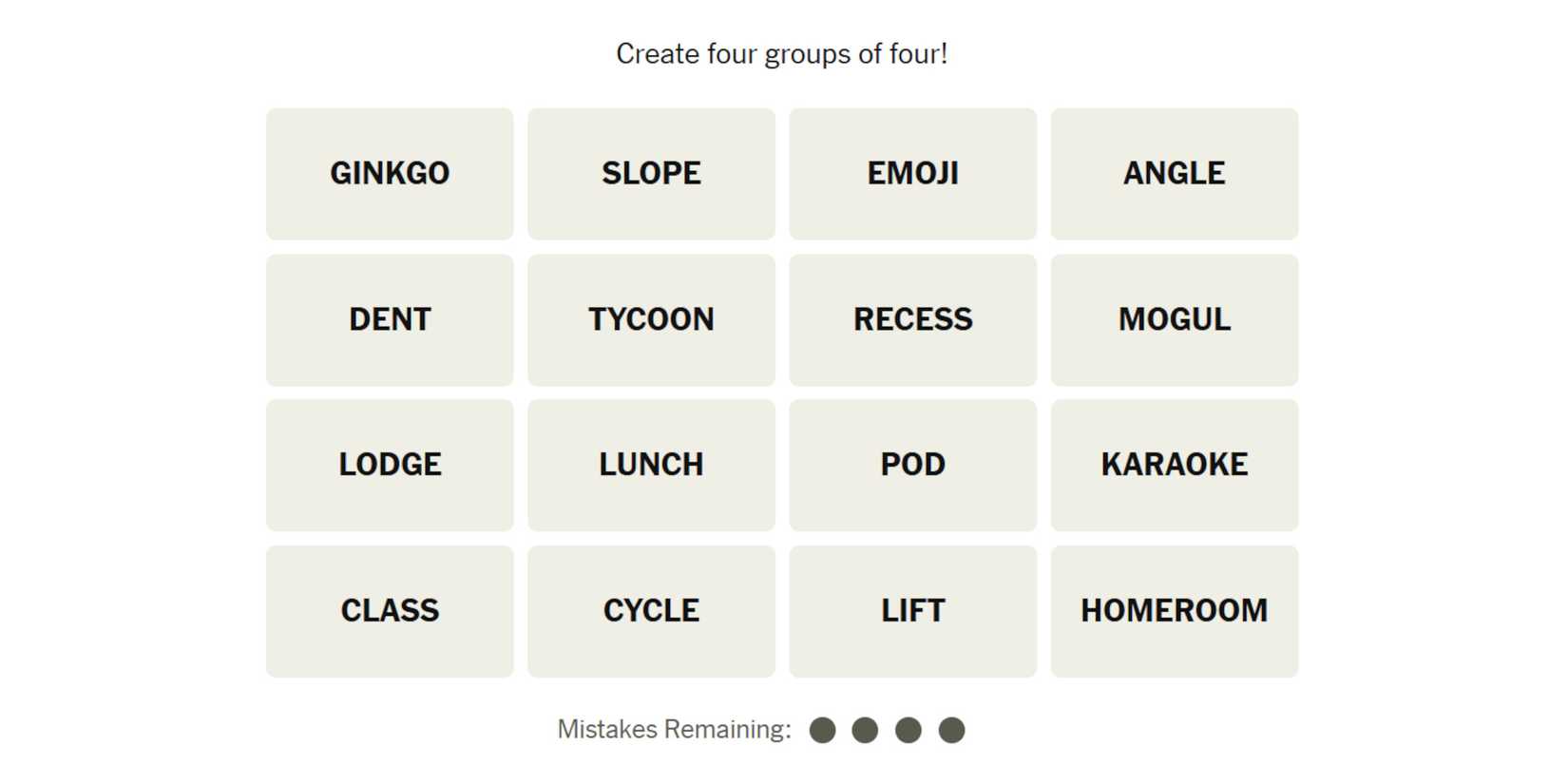This screenshot has height=784, width=1568.
Task: Click the first mistakes remaining dot
Action: (x=822, y=730)
